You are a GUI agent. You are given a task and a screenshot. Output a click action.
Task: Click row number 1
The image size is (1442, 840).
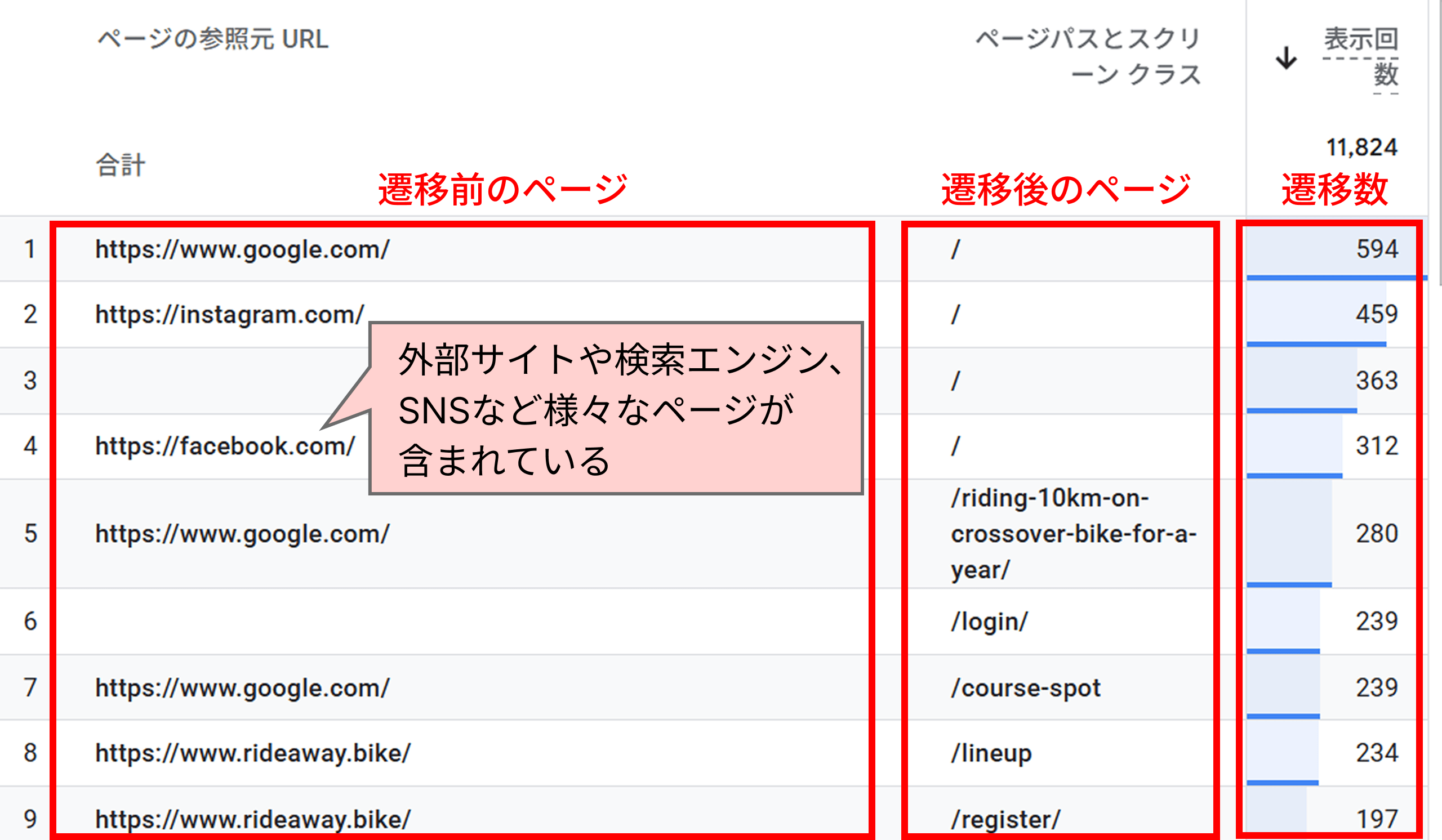(30, 249)
